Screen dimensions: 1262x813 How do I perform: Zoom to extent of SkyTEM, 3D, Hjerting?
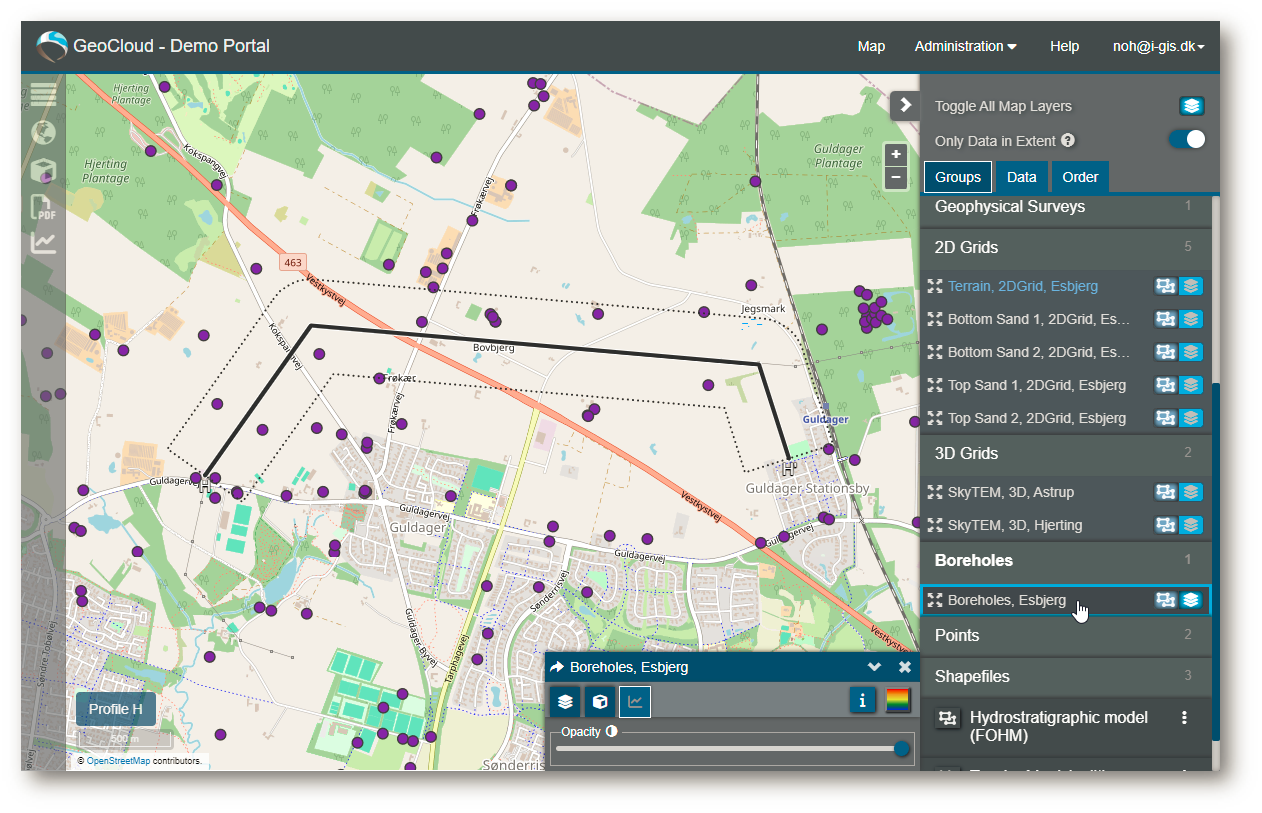(935, 525)
